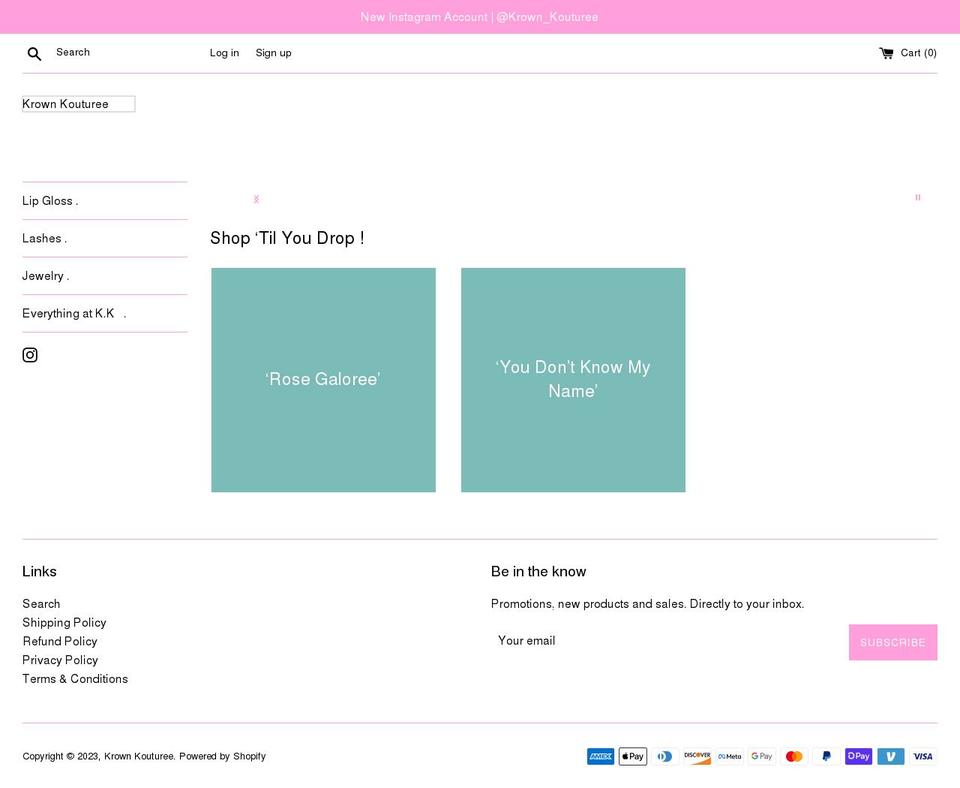Click the Log in link
960x788 pixels.
pos(224,53)
